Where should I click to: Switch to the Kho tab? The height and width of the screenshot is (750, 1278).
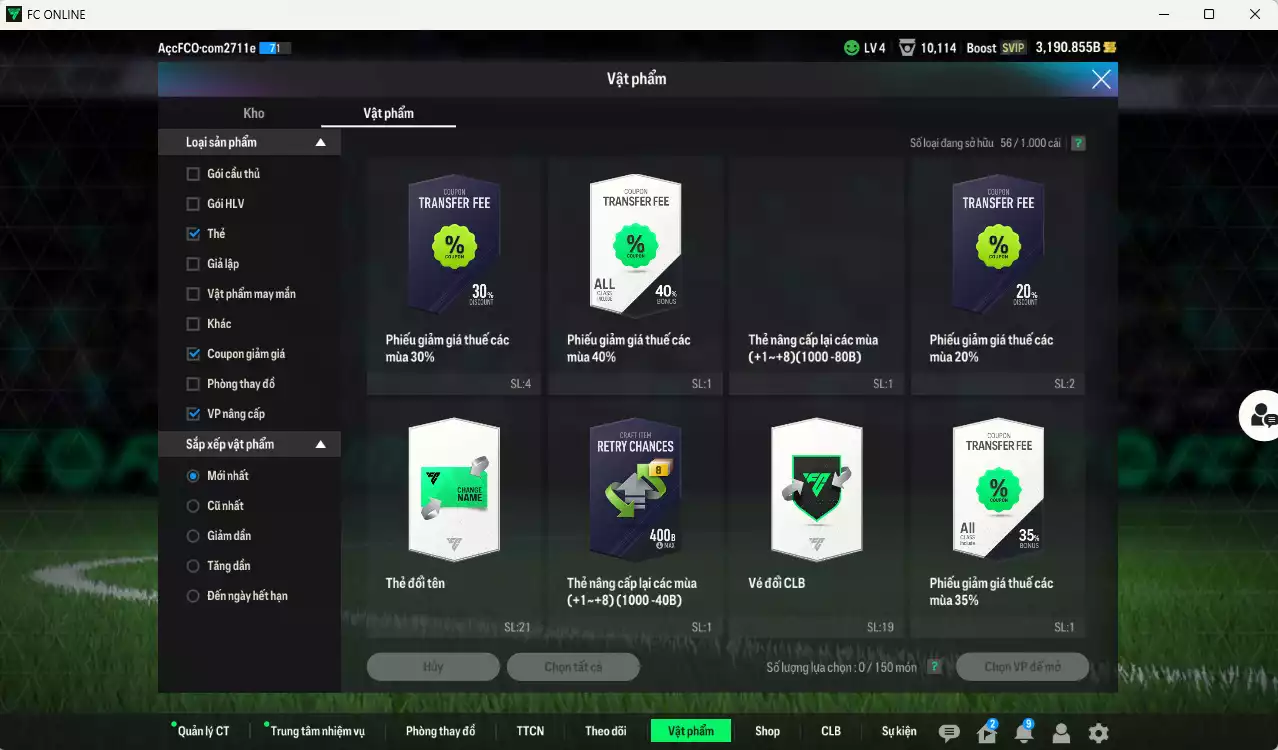tap(254, 113)
